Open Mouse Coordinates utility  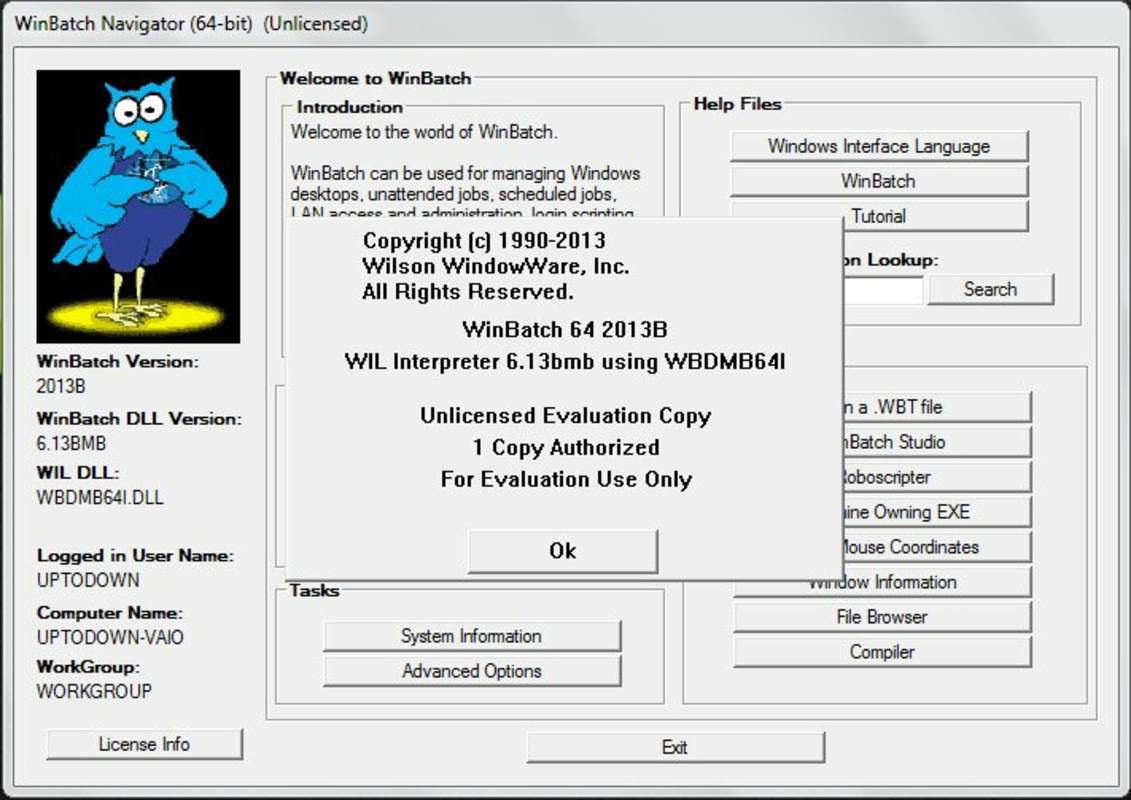pyautogui.click(x=936, y=547)
